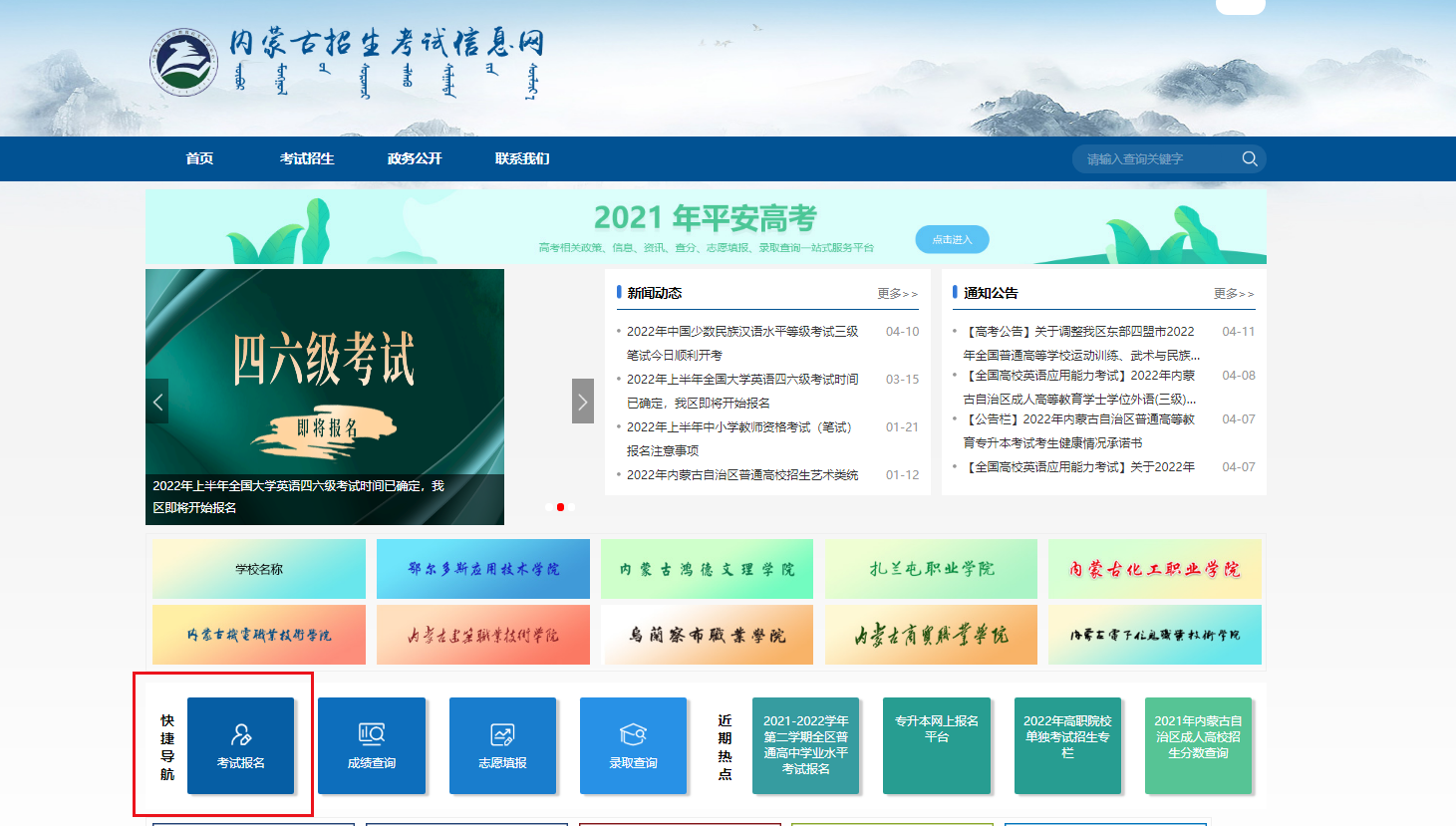This screenshot has height=826, width=1456.
Task: Open 鄂尔多斯应用技术学院 school banner
Action: (x=483, y=569)
